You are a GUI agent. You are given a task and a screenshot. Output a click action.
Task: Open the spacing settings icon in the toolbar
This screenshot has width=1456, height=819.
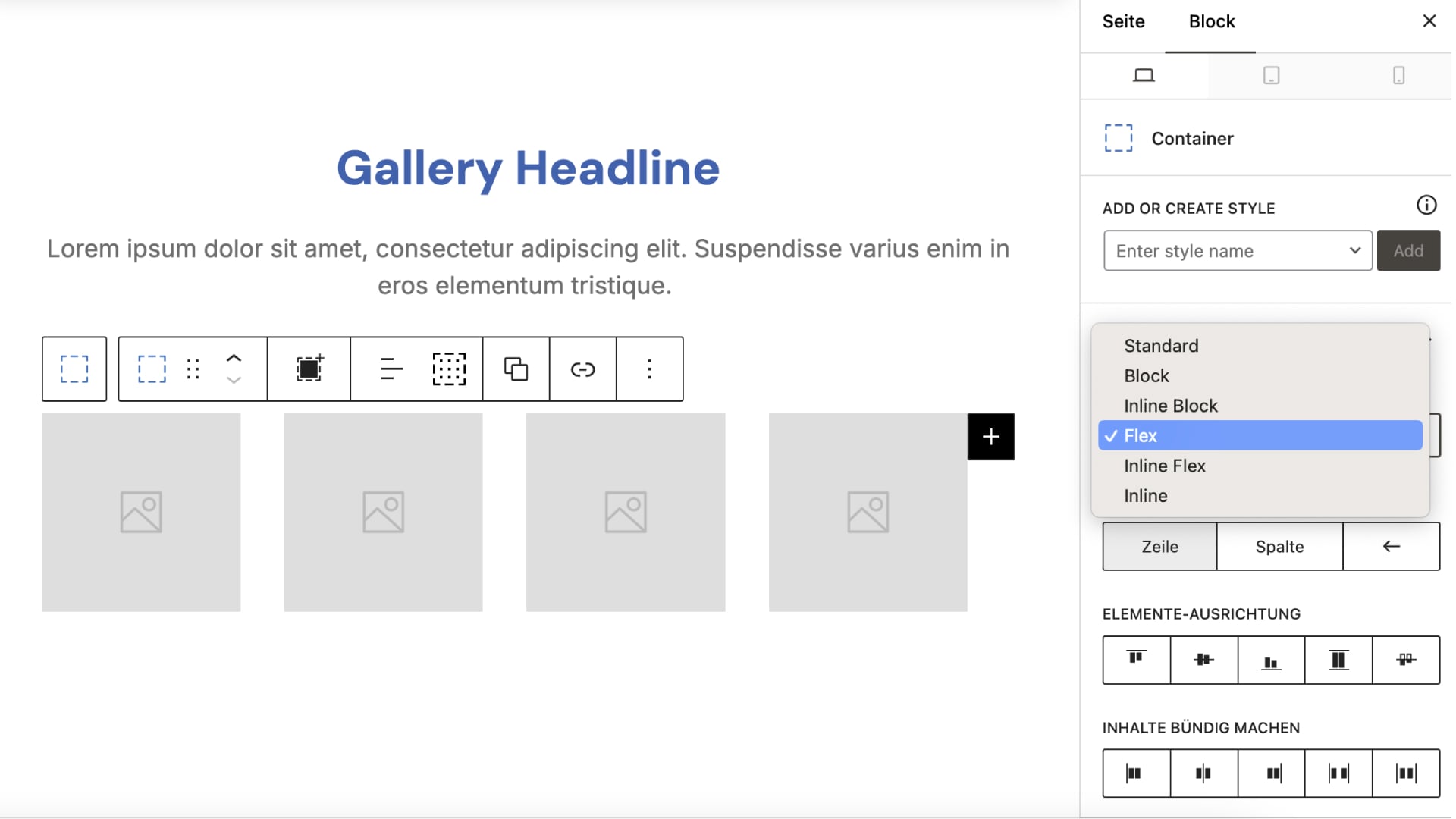[448, 369]
